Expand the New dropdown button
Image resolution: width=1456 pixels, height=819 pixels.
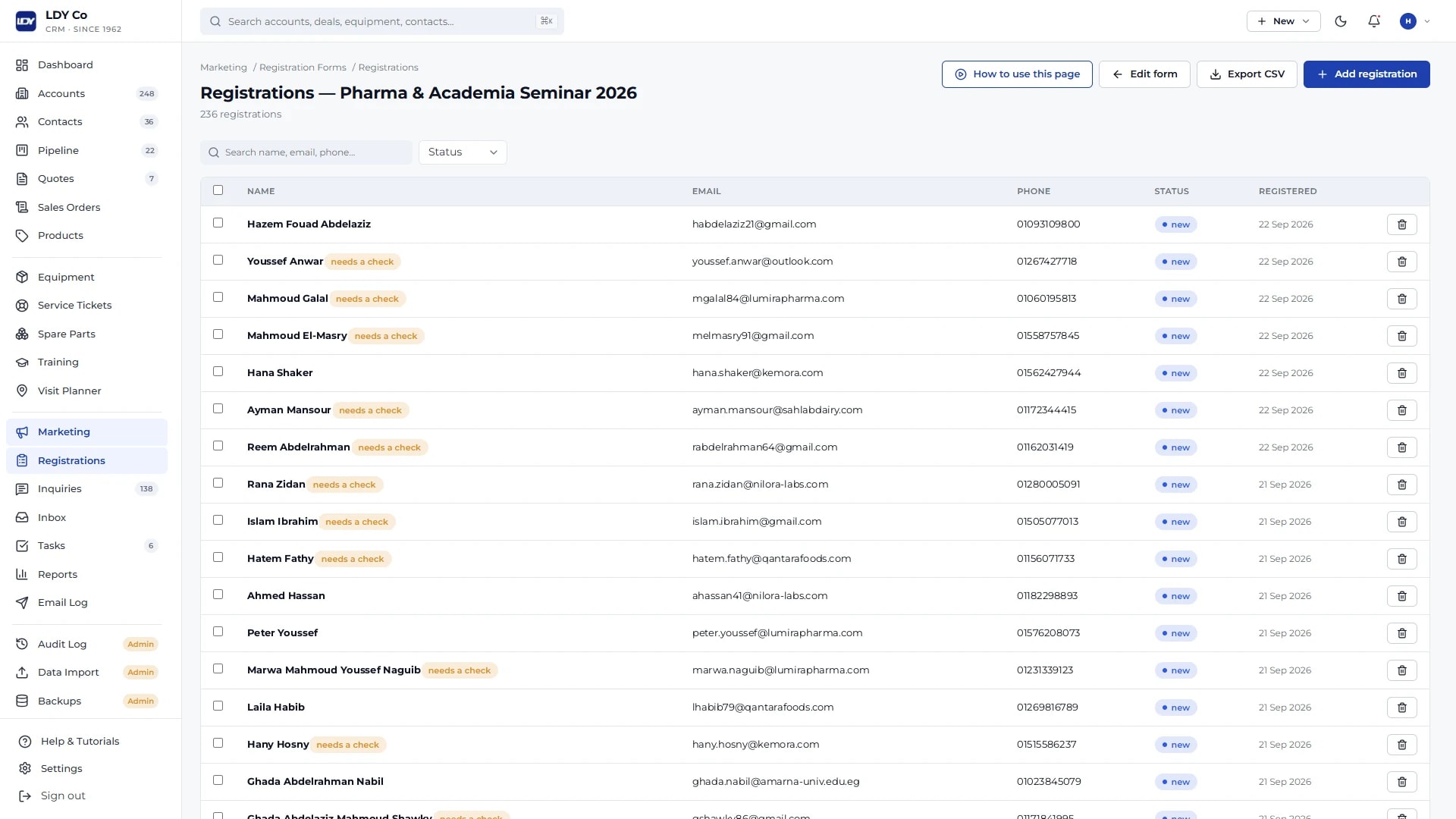pos(1283,21)
